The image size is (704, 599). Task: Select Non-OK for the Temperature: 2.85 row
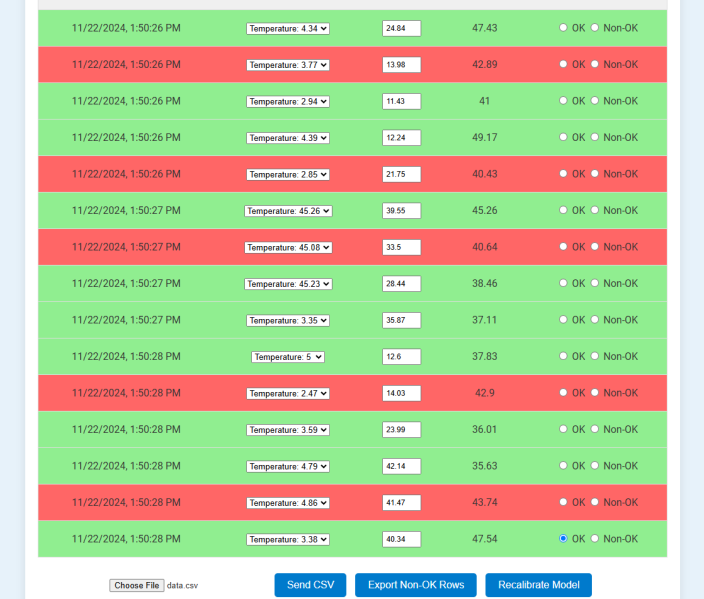[595, 174]
